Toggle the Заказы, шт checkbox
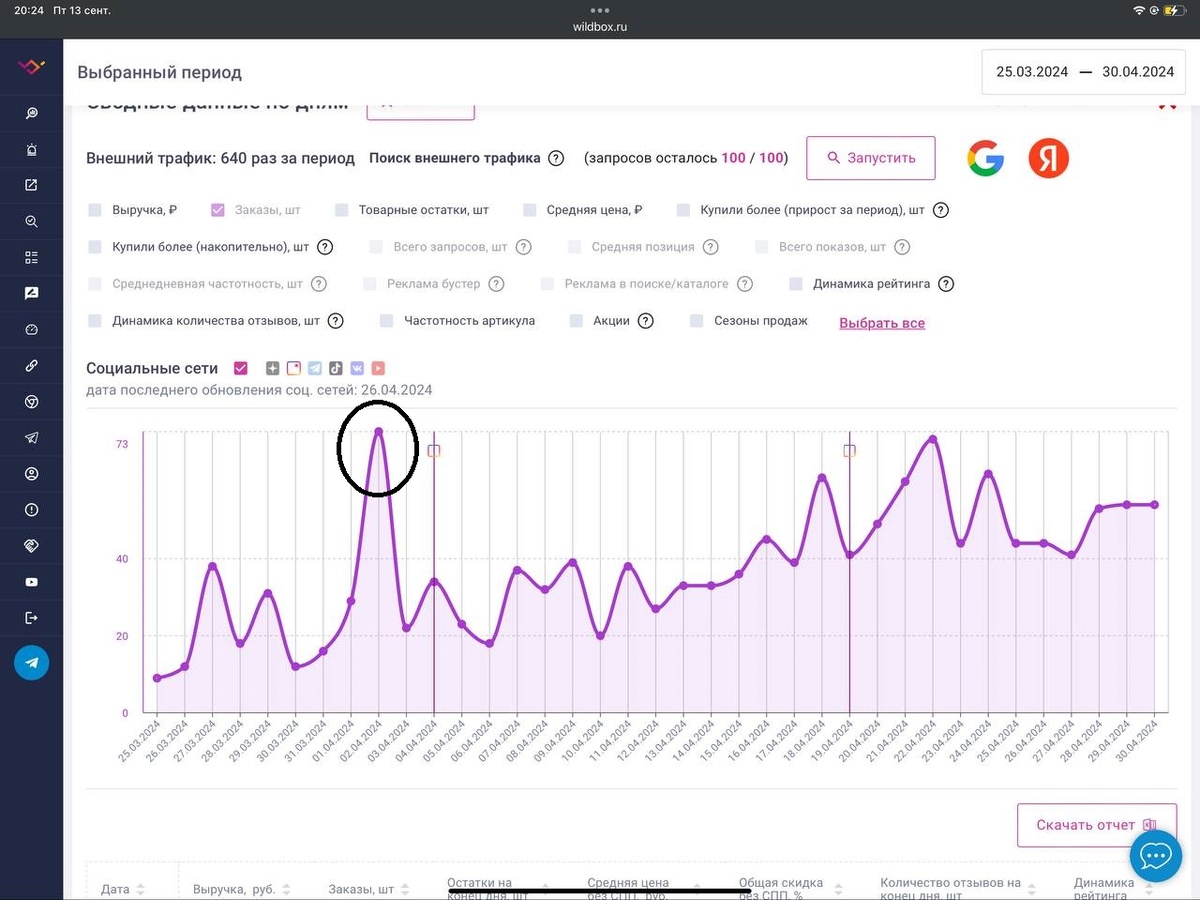 pos(217,210)
